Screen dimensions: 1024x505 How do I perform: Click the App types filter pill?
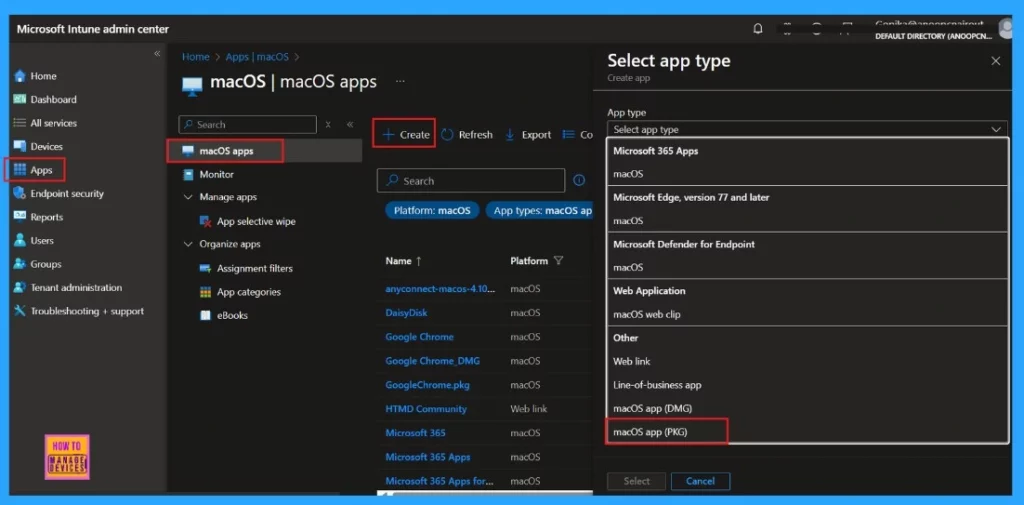point(539,211)
